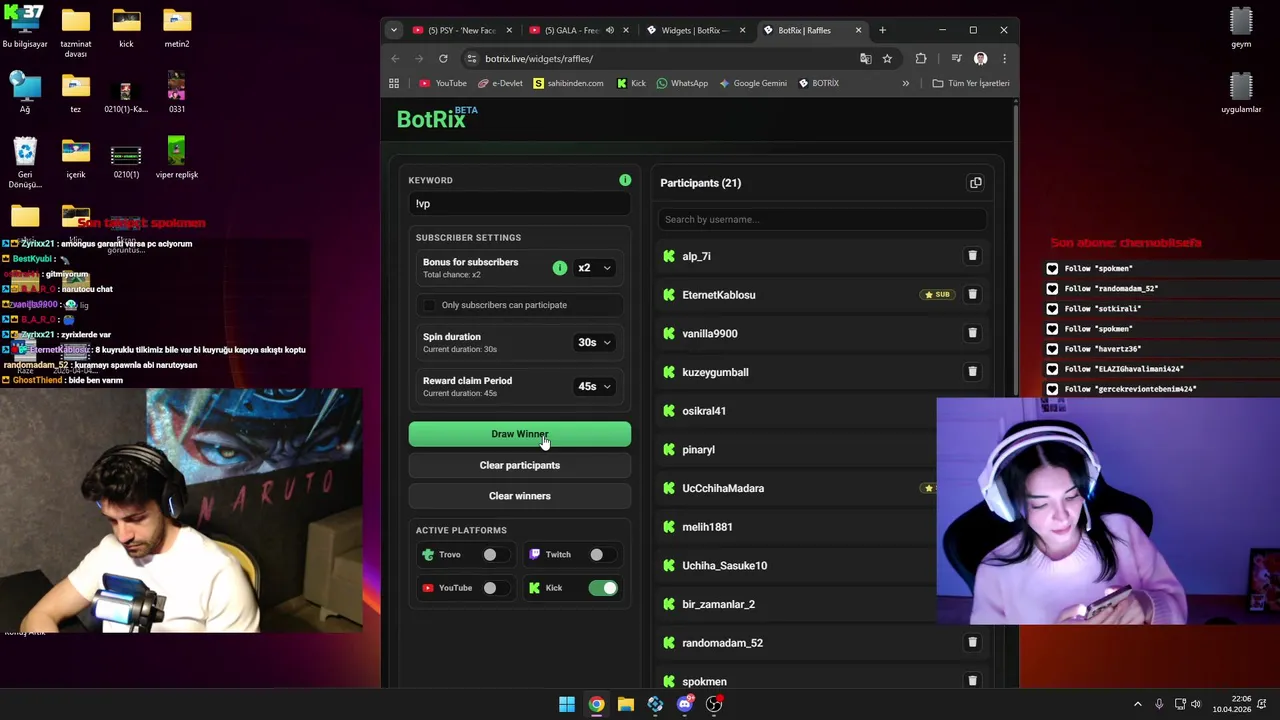Expand the Chrome tab search chevron
1280x720 pixels.
coord(393,30)
